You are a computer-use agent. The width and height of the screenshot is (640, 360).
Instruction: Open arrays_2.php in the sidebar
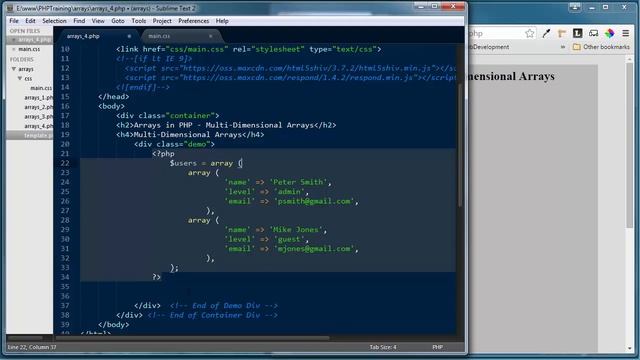[38, 107]
